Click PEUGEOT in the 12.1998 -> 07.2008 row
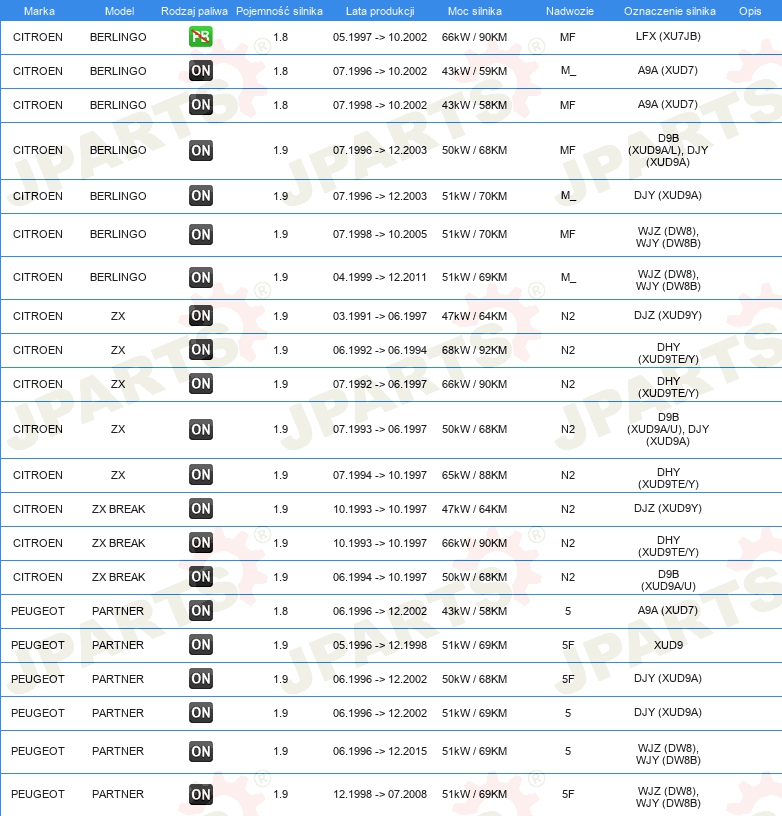782x816 pixels. click(x=38, y=794)
